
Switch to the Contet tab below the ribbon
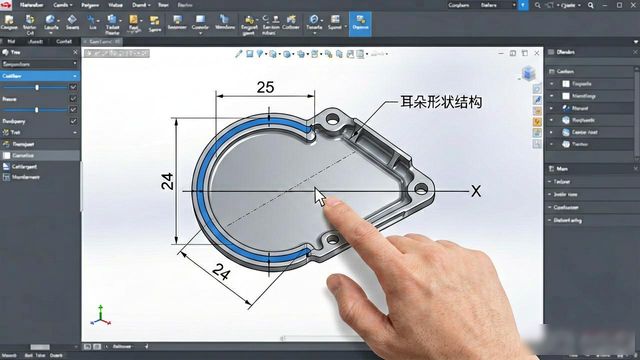[64, 42]
